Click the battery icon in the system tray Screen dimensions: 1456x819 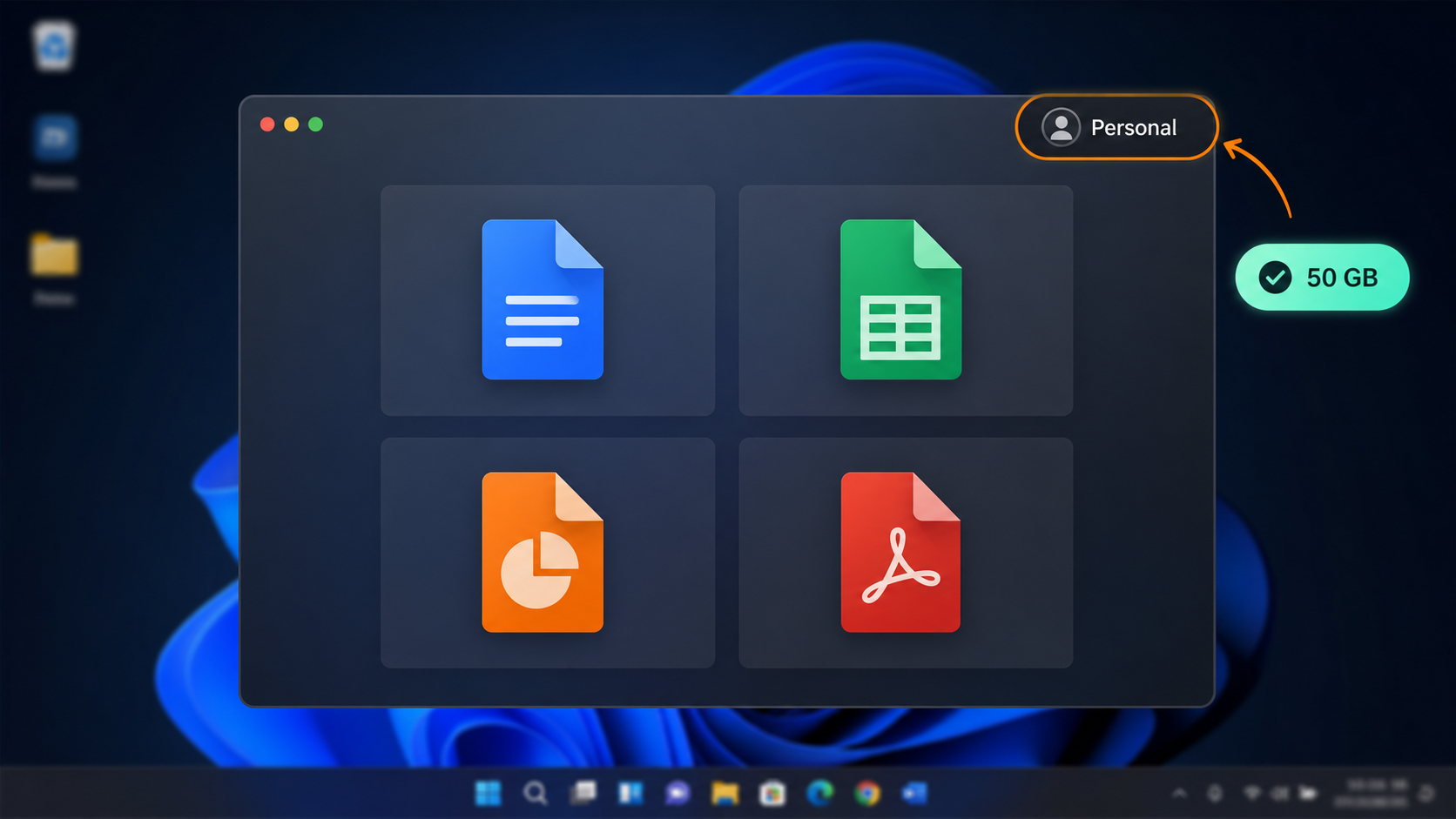(1308, 793)
